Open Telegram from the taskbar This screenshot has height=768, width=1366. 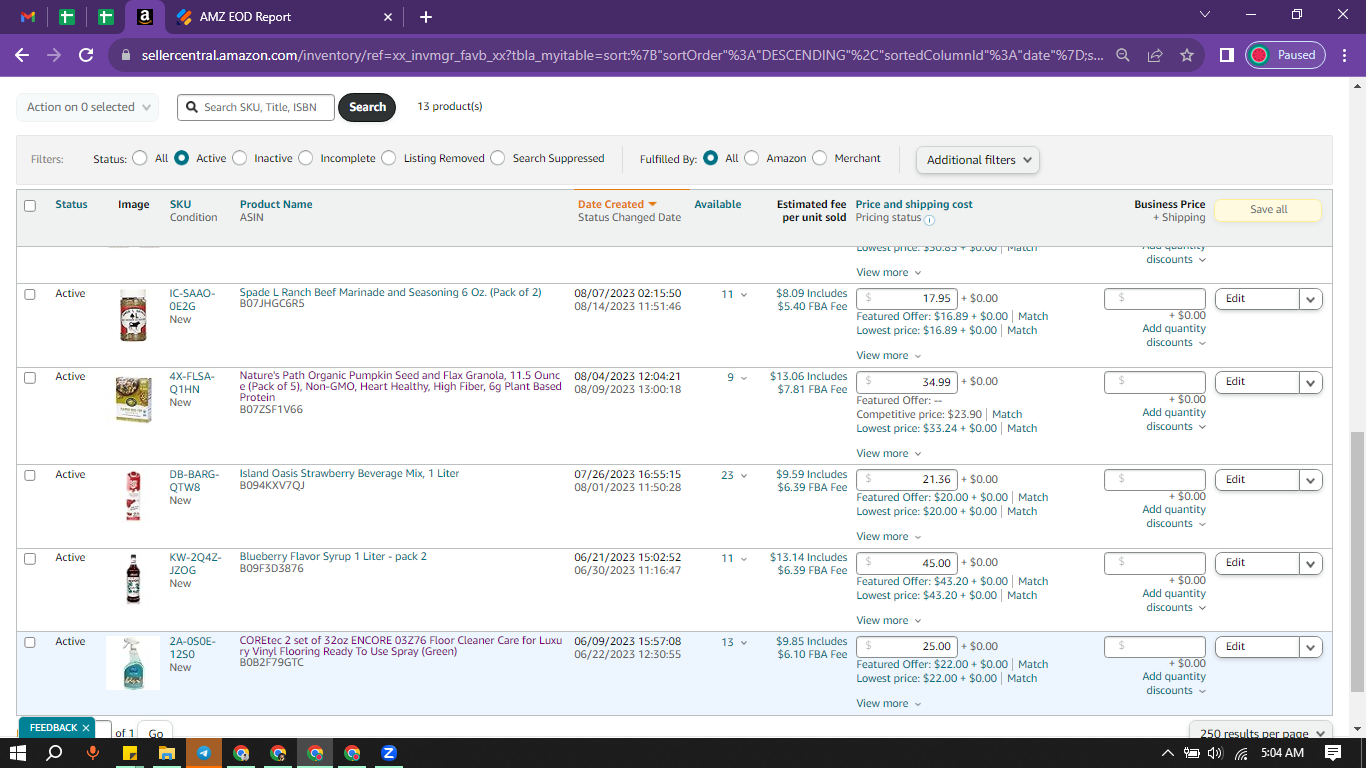(204, 753)
